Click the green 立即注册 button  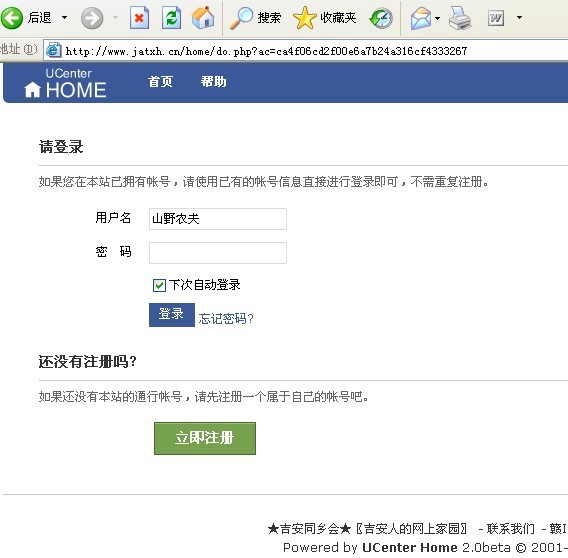tap(205, 438)
